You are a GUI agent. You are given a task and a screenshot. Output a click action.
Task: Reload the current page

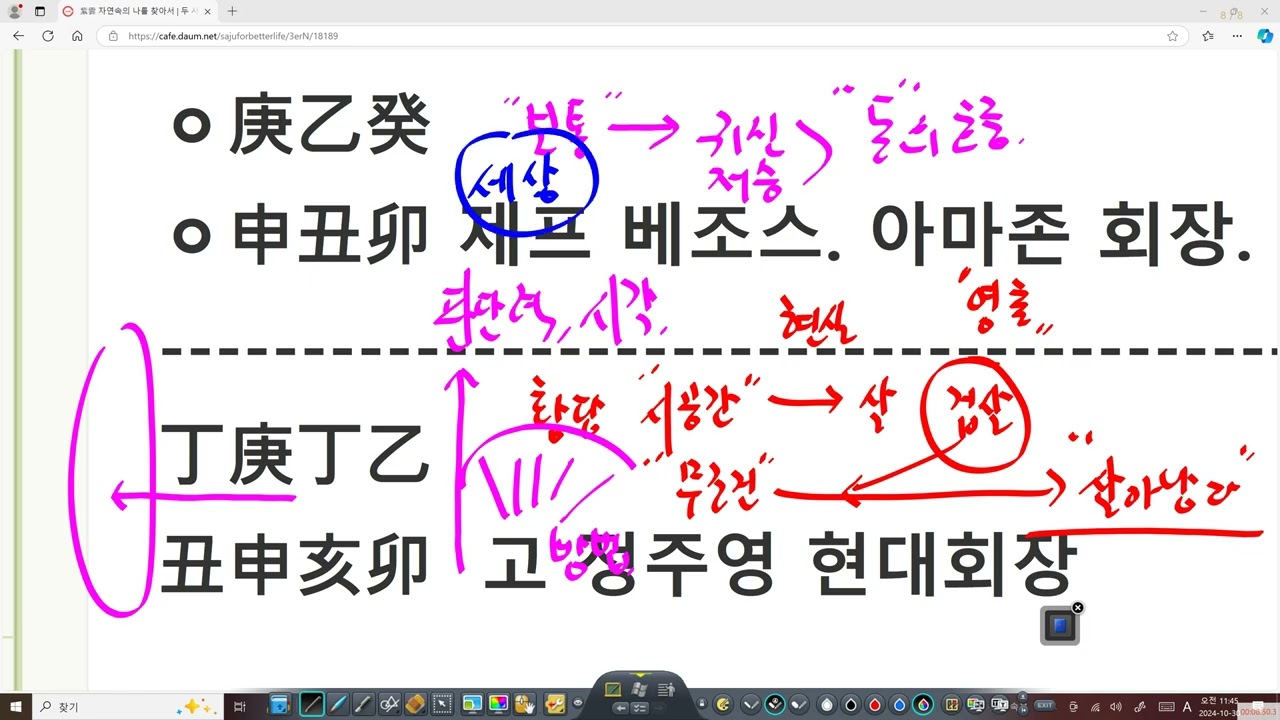[48, 35]
